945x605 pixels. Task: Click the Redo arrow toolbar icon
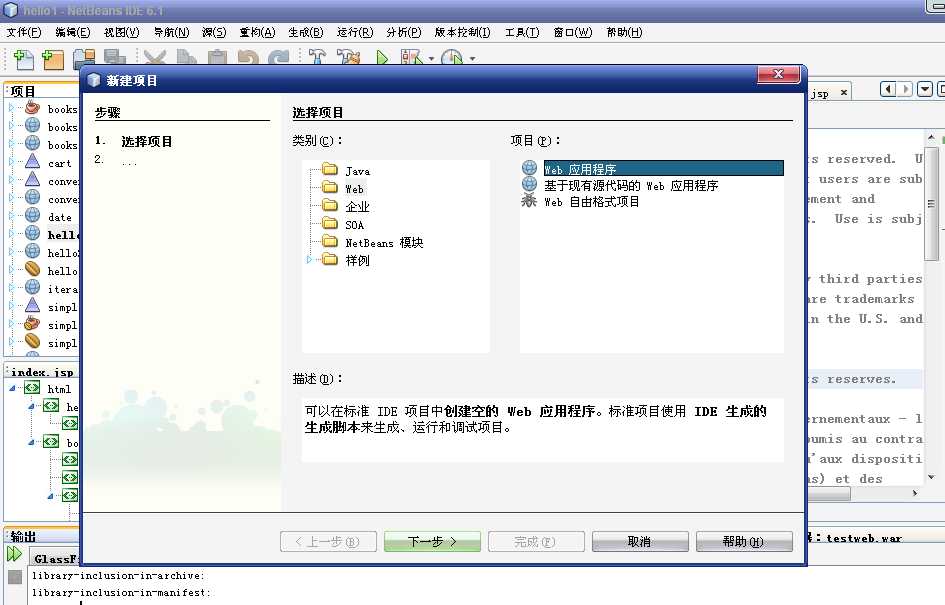tap(278, 58)
